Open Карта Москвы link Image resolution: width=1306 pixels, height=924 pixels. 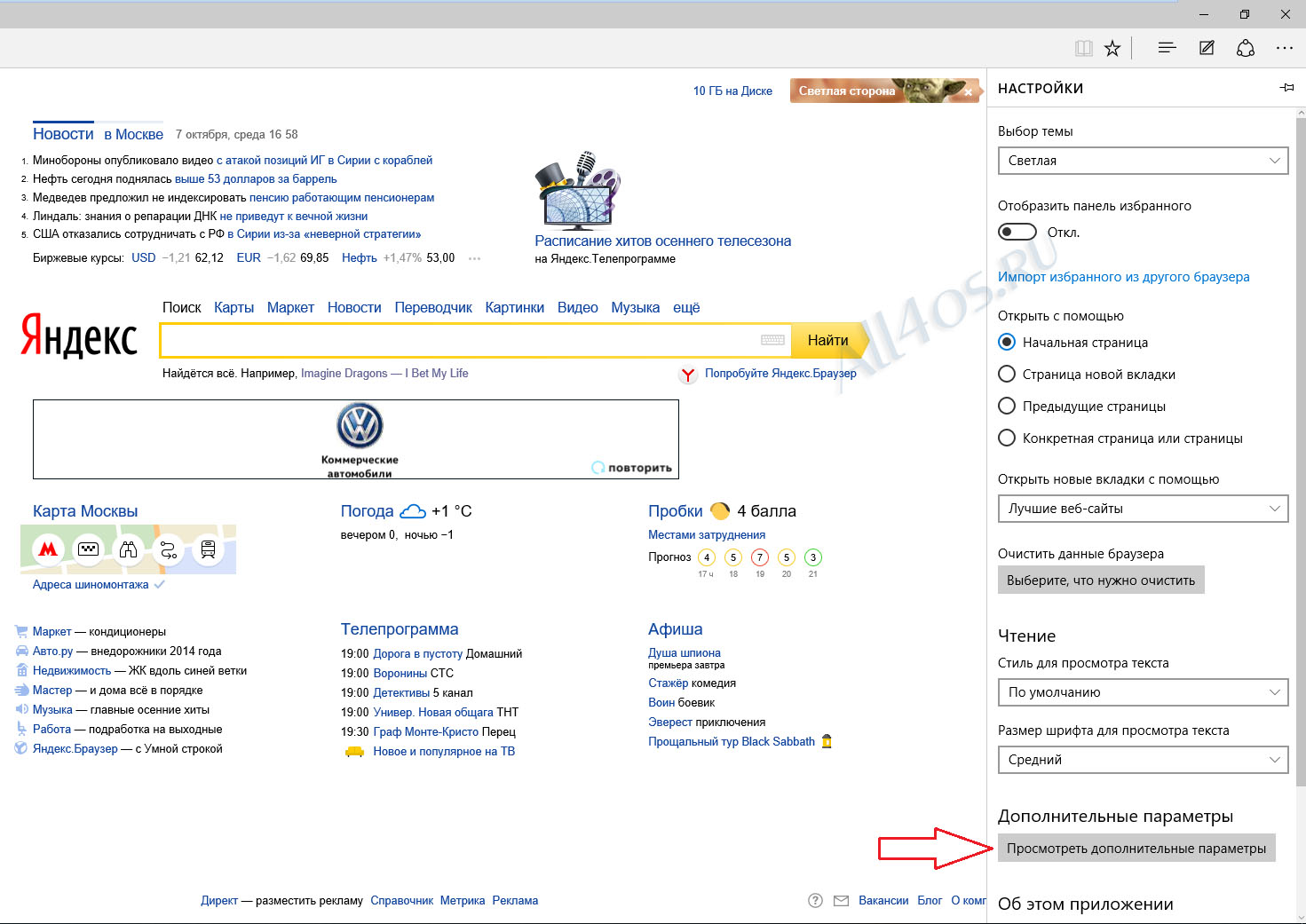tap(85, 511)
